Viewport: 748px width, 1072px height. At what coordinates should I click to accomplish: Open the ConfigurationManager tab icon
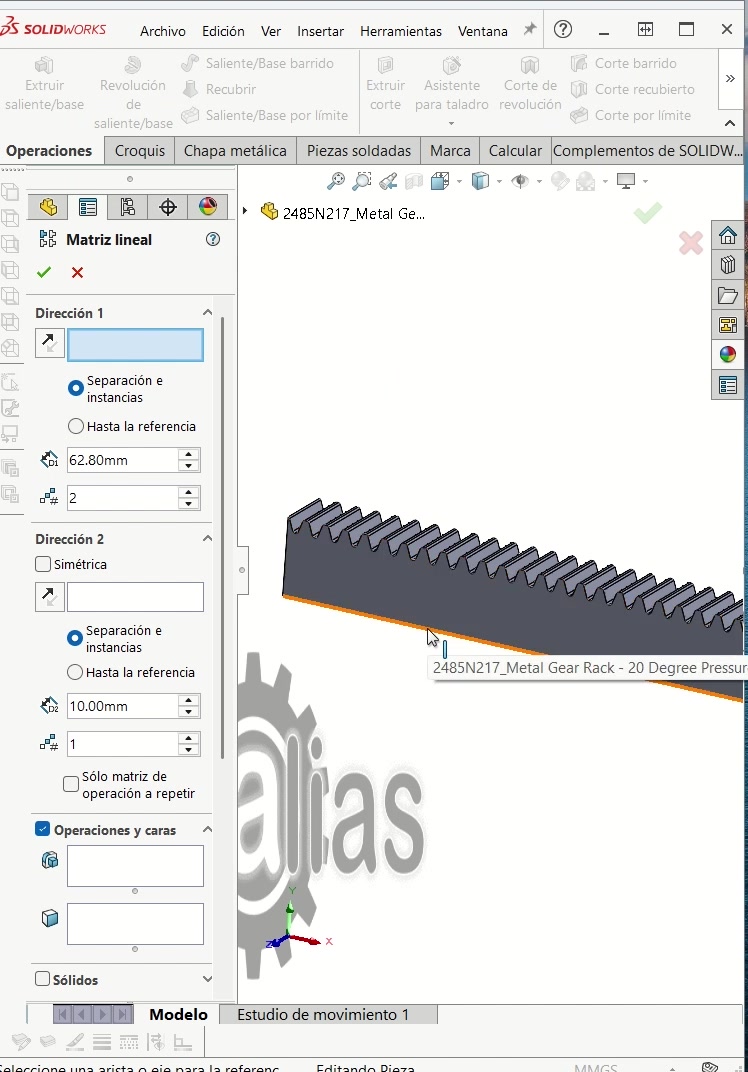pyautogui.click(x=128, y=206)
